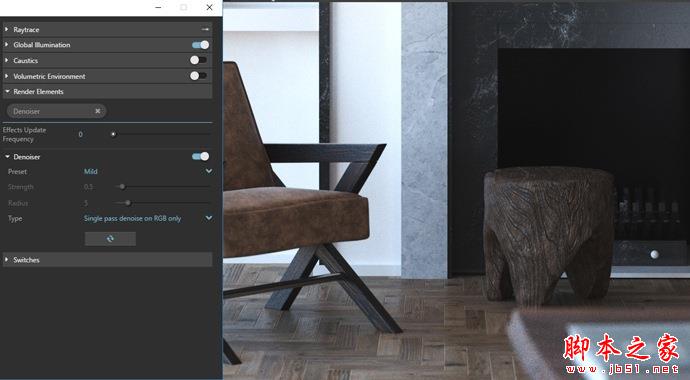The image size is (690, 380).
Task: Click the Raytrace arrow icon
Action: pyautogui.click(x=205, y=29)
